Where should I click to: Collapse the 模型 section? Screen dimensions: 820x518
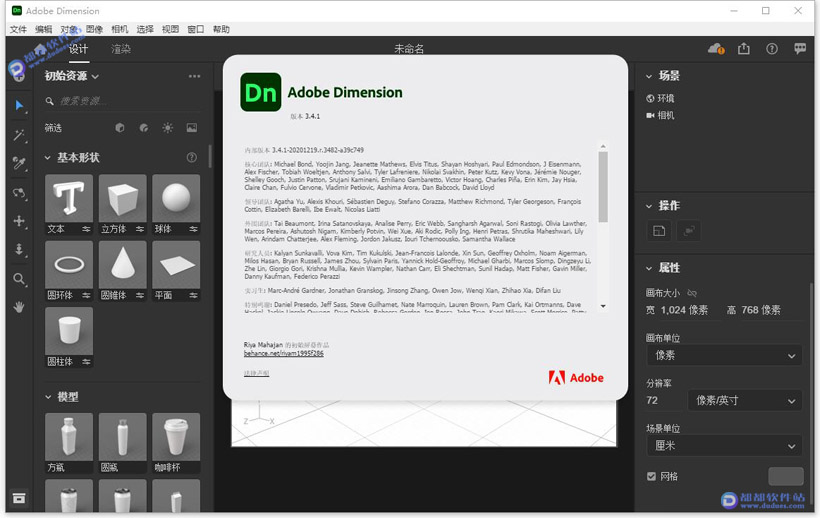coord(48,397)
